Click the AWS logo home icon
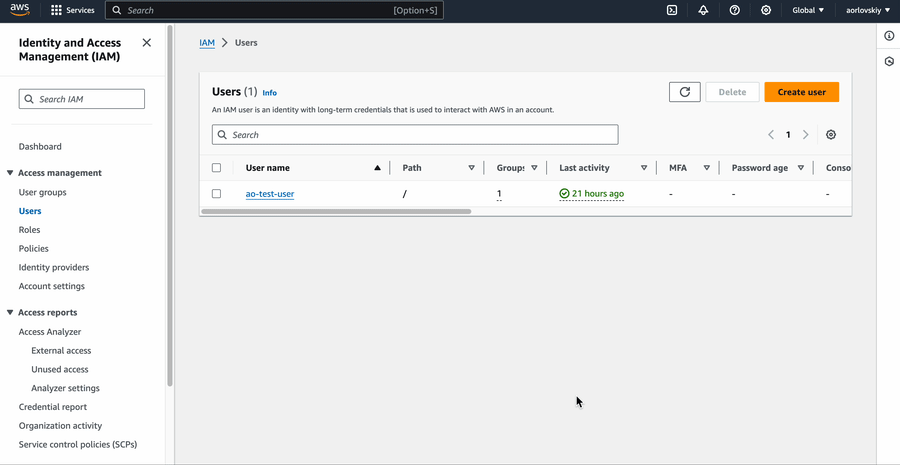Image resolution: width=900 pixels, height=465 pixels. (20, 10)
